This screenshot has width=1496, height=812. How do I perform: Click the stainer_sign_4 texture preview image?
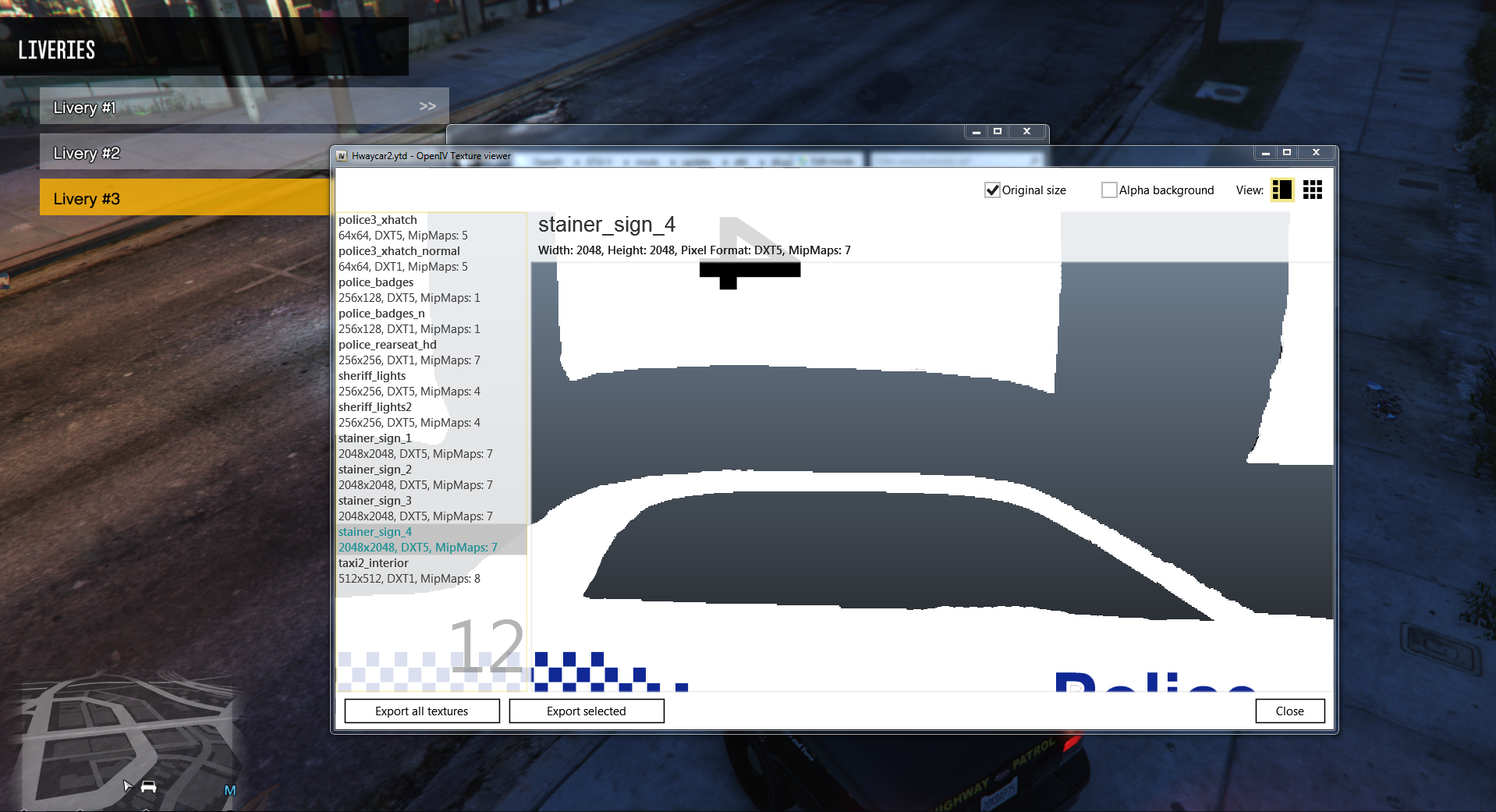pyautogui.click(x=932, y=477)
